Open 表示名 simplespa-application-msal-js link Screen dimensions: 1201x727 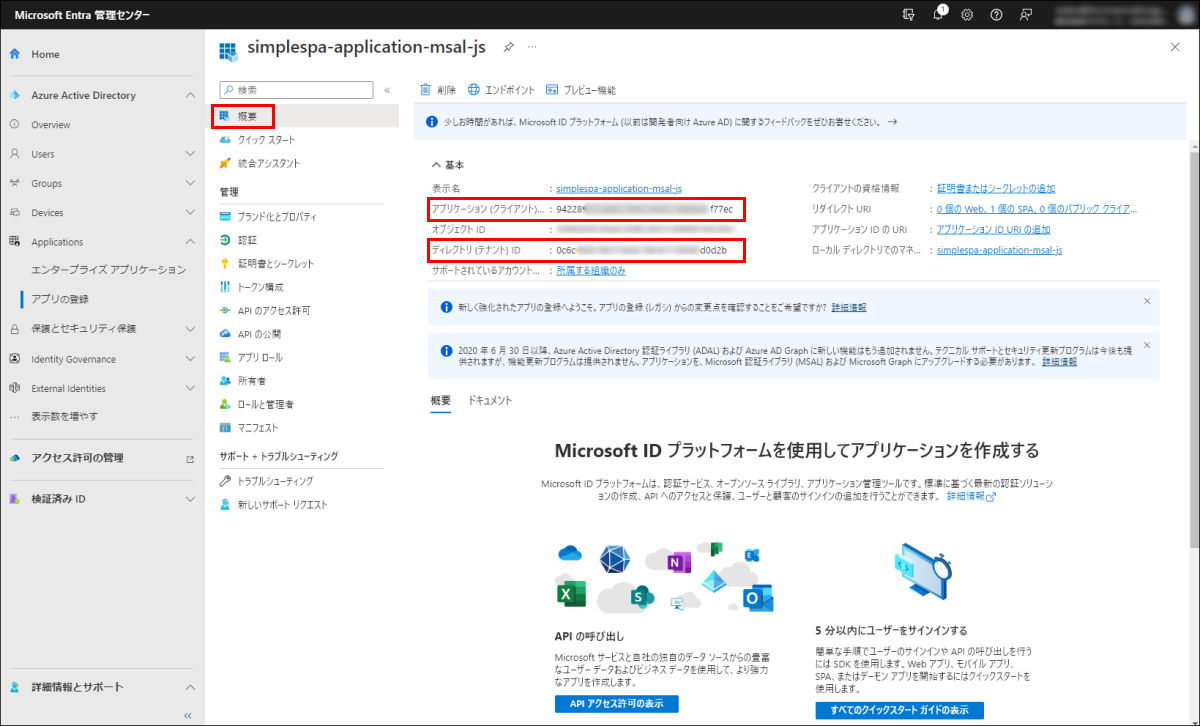(619, 188)
